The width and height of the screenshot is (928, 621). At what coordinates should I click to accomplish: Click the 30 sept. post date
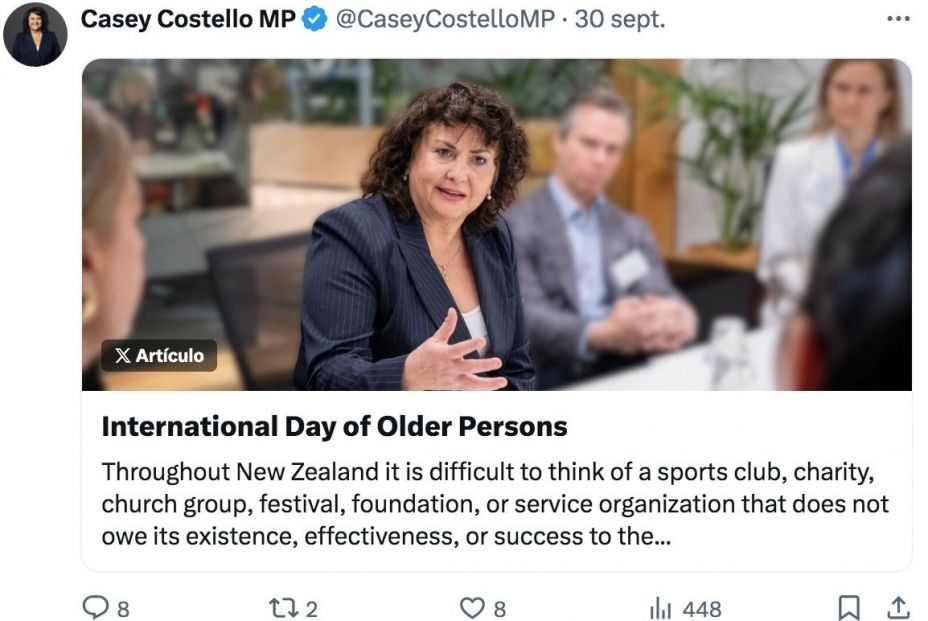(x=620, y=20)
